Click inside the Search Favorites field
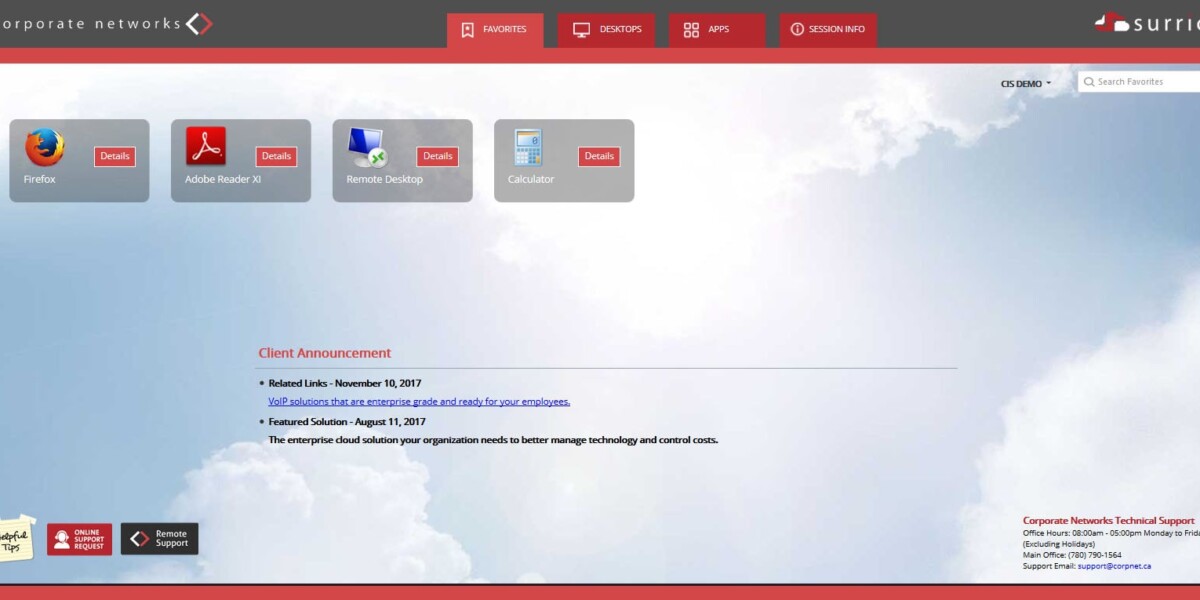The height and width of the screenshot is (600, 1200). coord(1145,82)
